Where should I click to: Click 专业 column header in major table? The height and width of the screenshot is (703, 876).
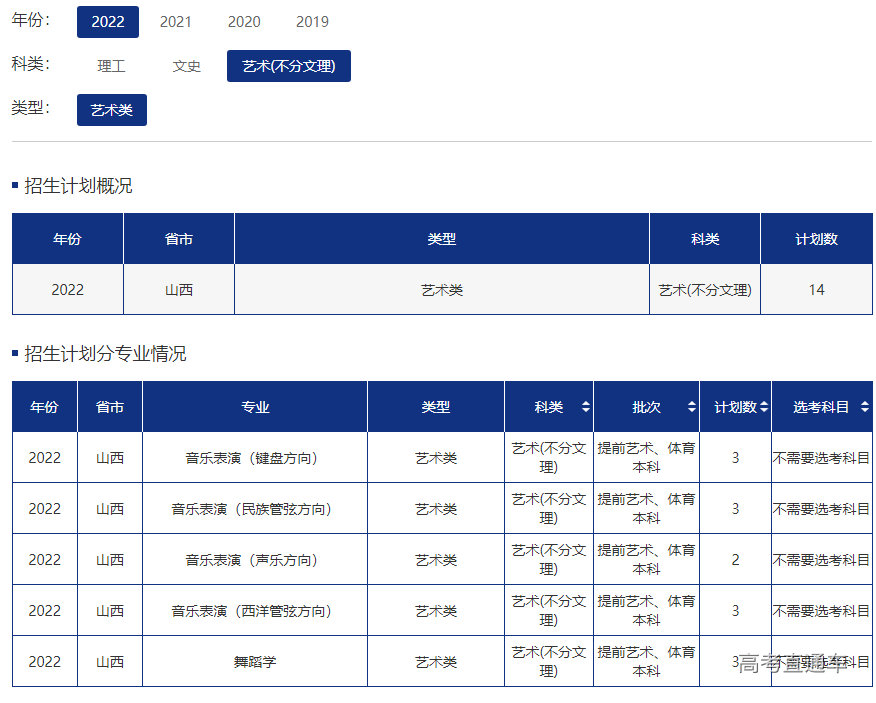tap(255, 407)
